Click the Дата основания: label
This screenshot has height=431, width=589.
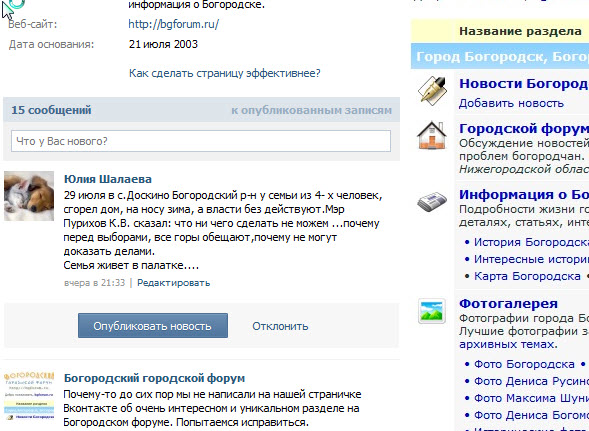pyautogui.click(x=51, y=44)
